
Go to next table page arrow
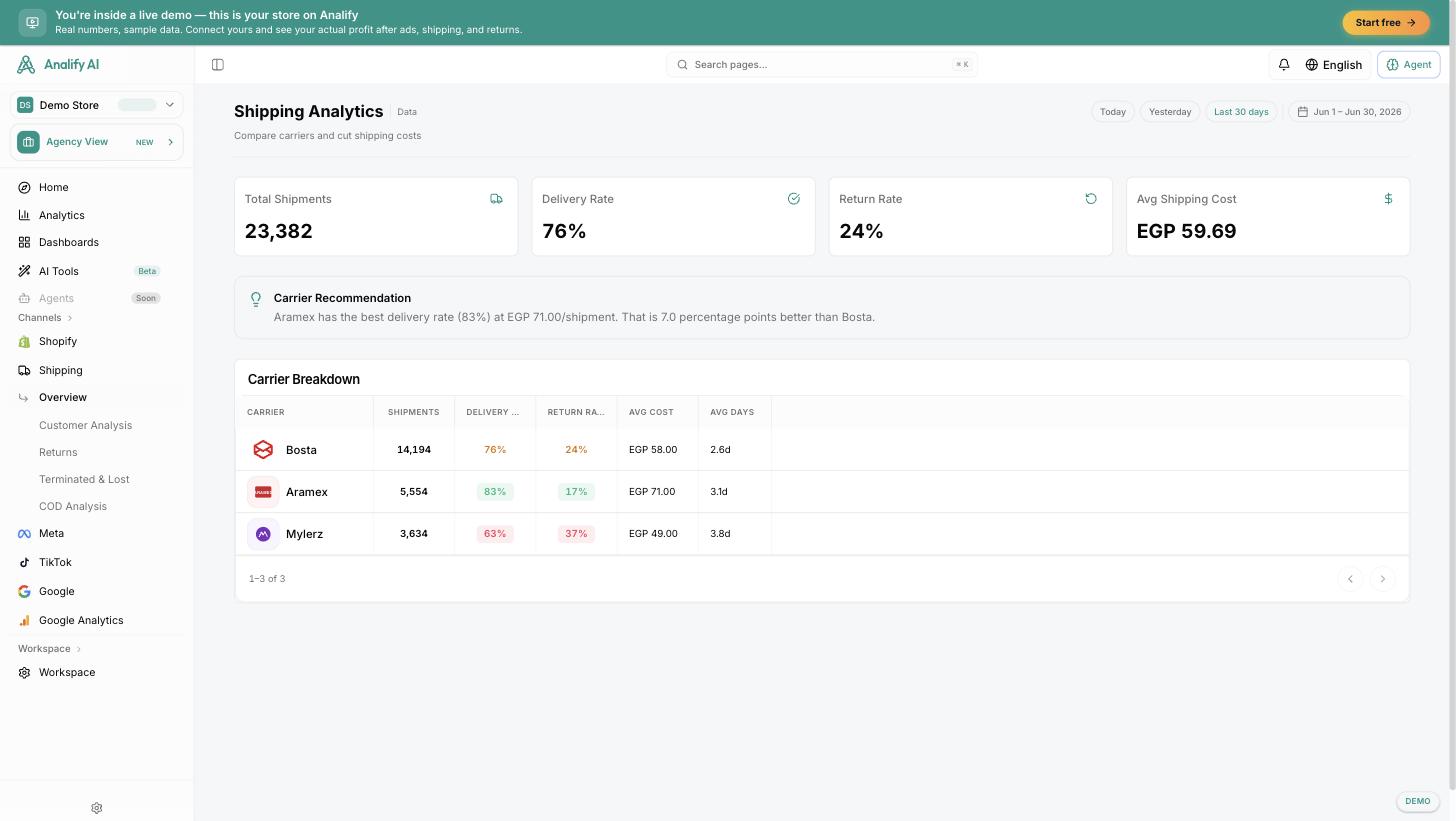tap(1382, 579)
